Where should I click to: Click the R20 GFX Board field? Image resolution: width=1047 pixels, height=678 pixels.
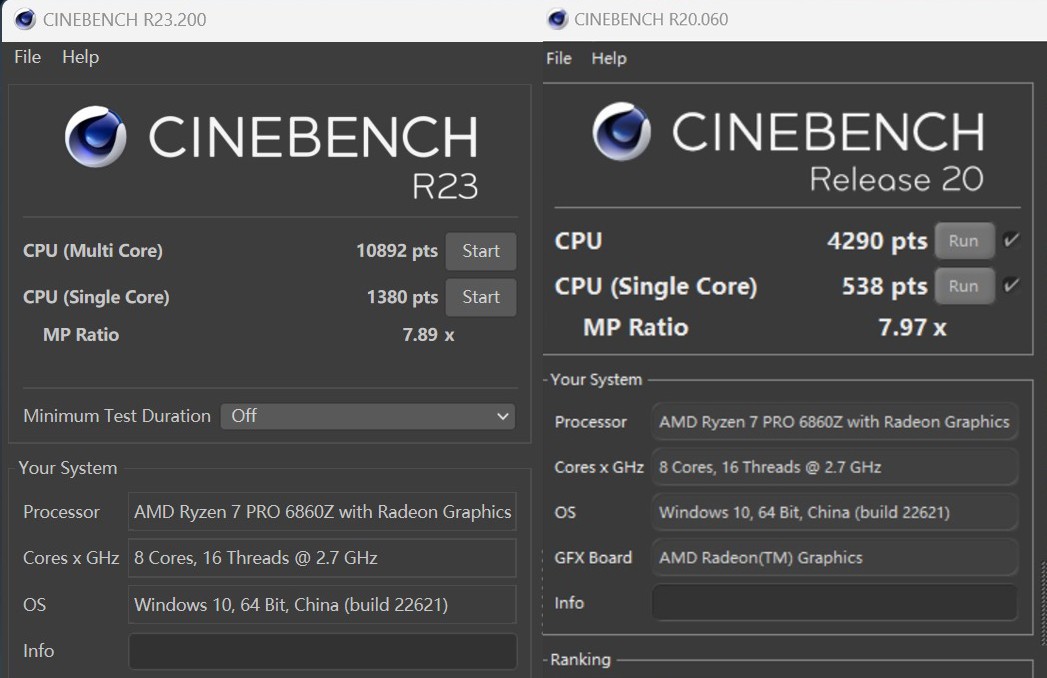(834, 558)
